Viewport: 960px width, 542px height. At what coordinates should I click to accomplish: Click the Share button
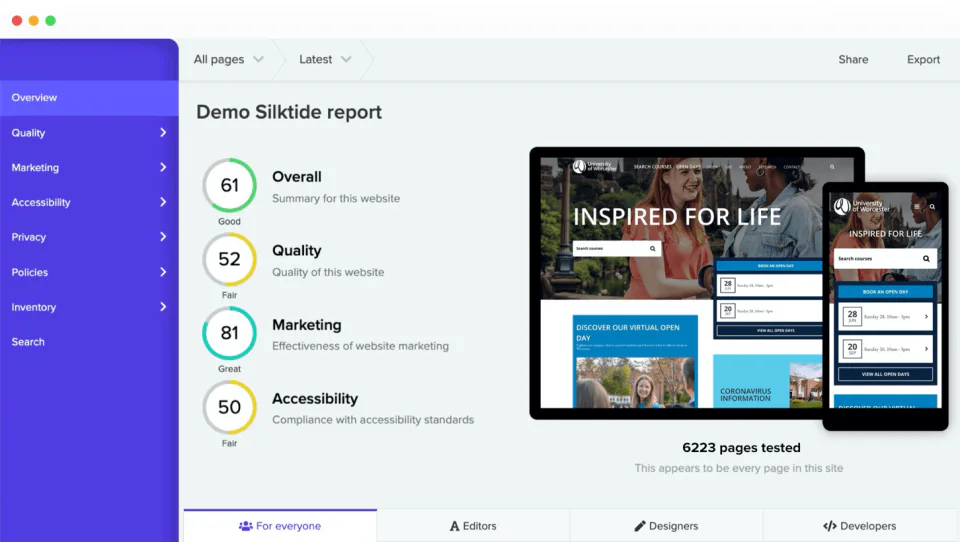(853, 59)
